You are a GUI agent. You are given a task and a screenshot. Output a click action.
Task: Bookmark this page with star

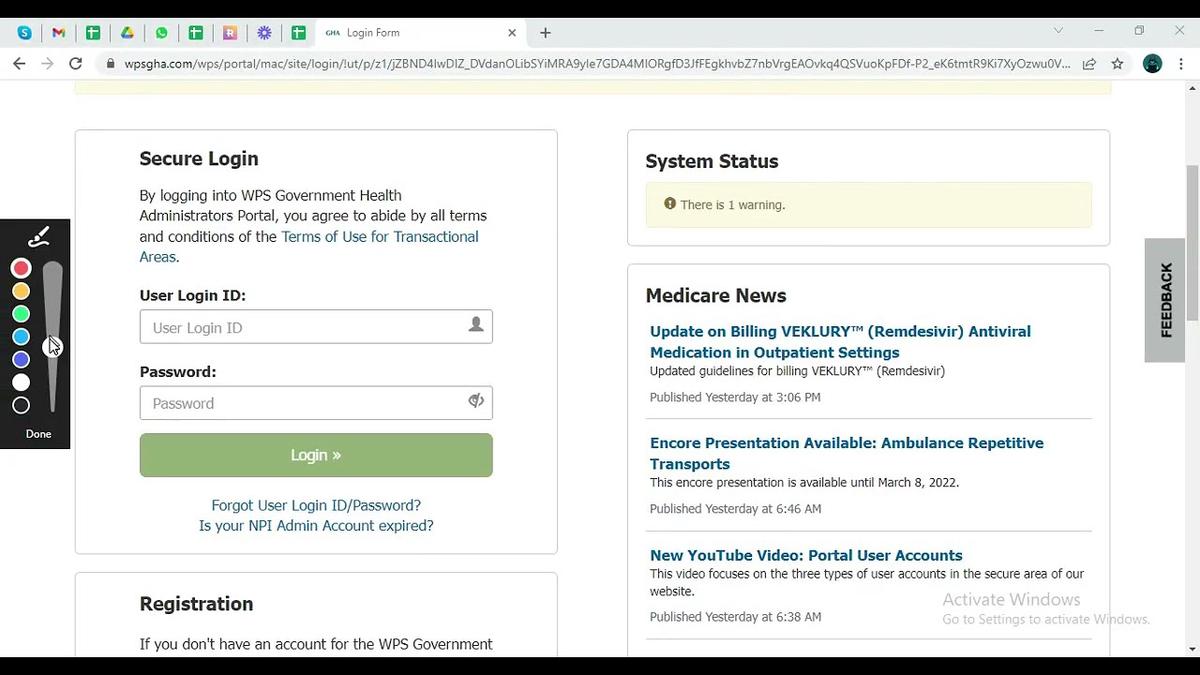1117,63
